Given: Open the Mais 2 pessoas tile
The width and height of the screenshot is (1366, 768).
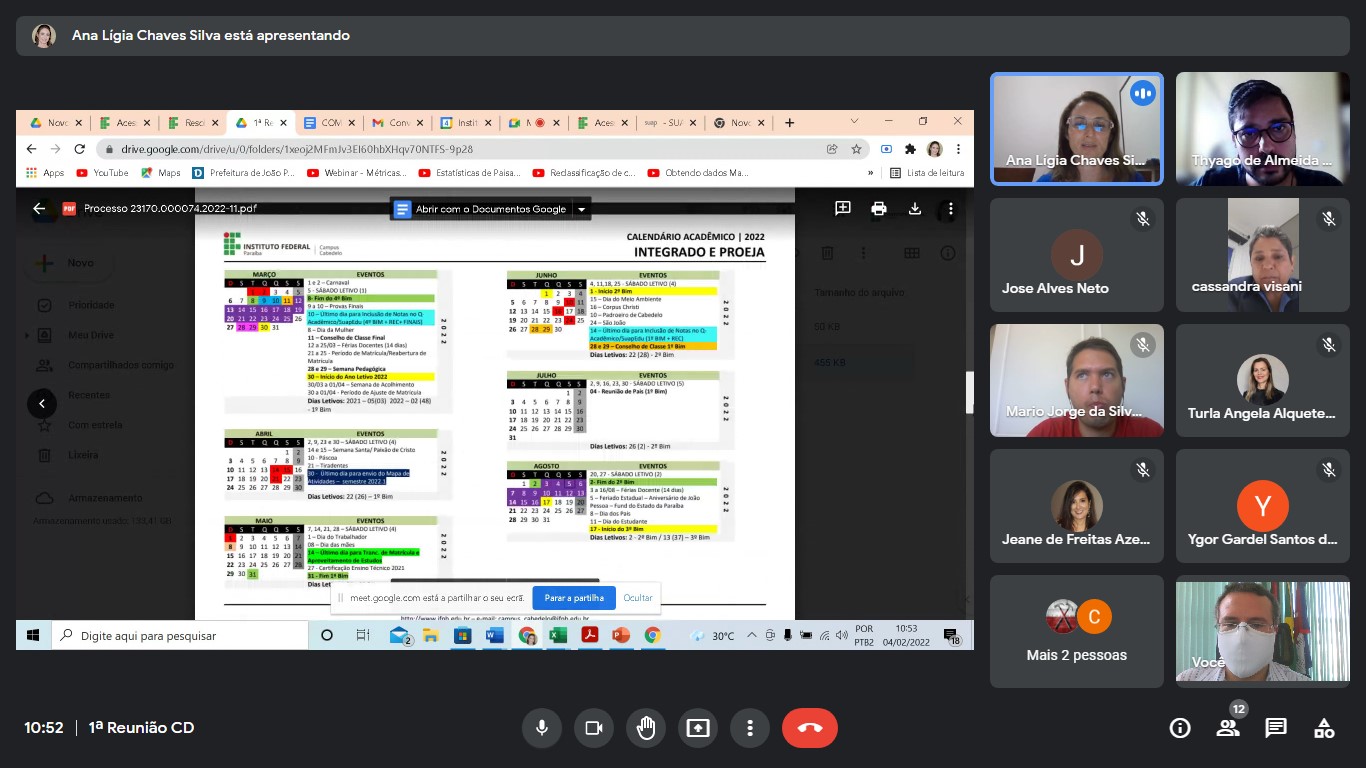Looking at the screenshot, I should click(x=1076, y=631).
